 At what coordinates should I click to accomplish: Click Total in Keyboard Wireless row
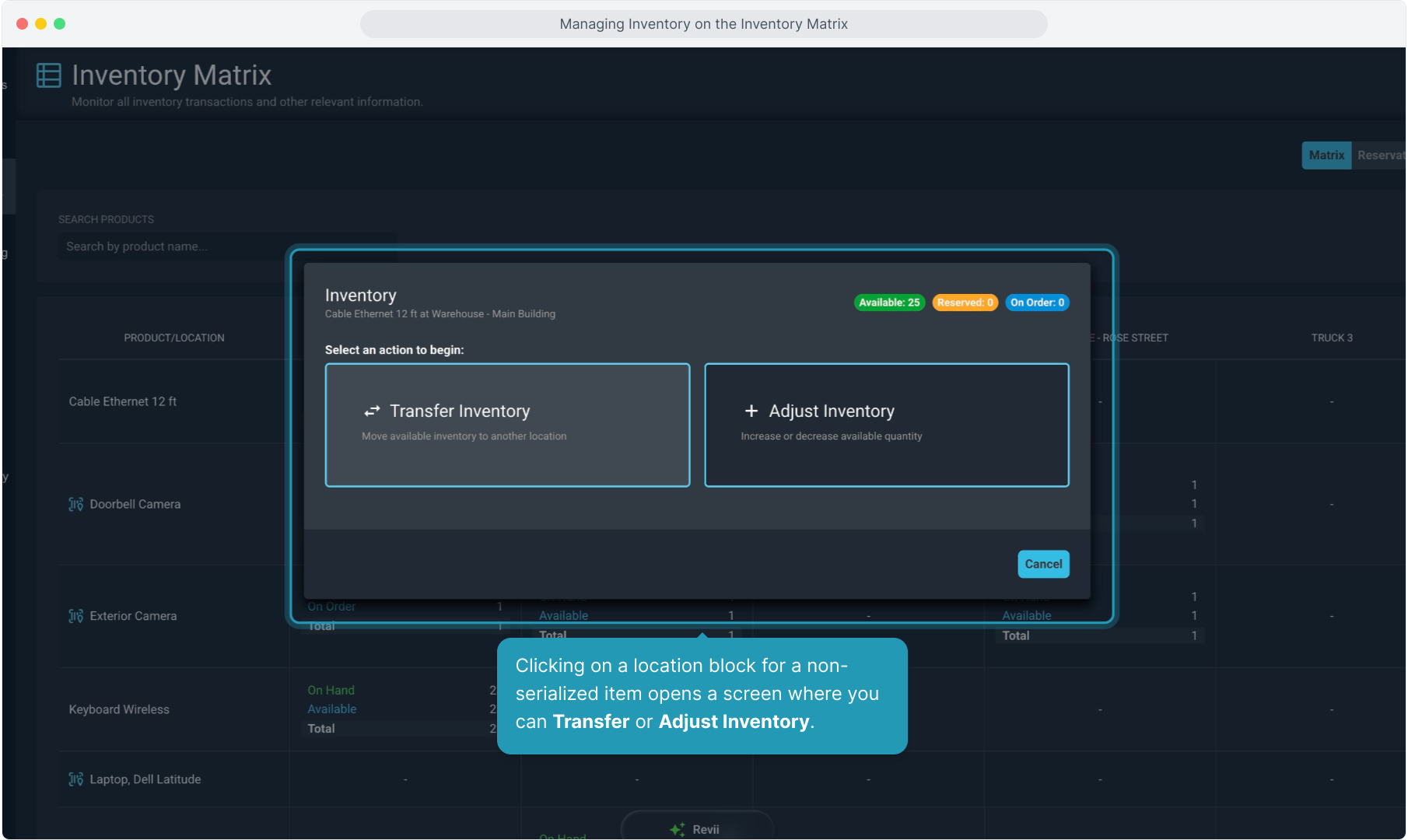[321, 729]
